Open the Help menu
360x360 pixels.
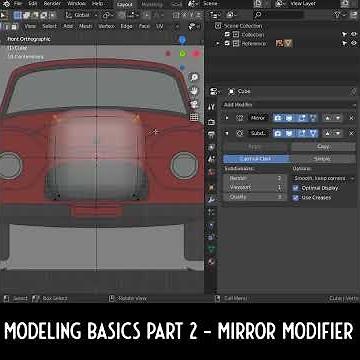tap(97, 4)
